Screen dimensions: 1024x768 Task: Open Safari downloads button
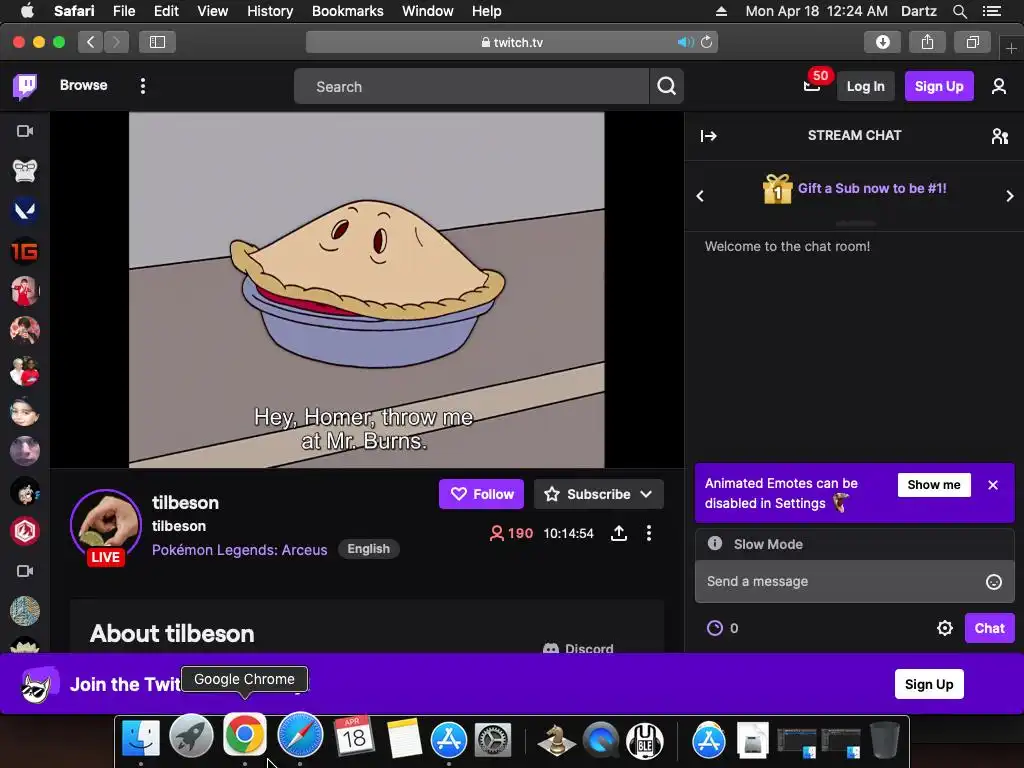(882, 42)
